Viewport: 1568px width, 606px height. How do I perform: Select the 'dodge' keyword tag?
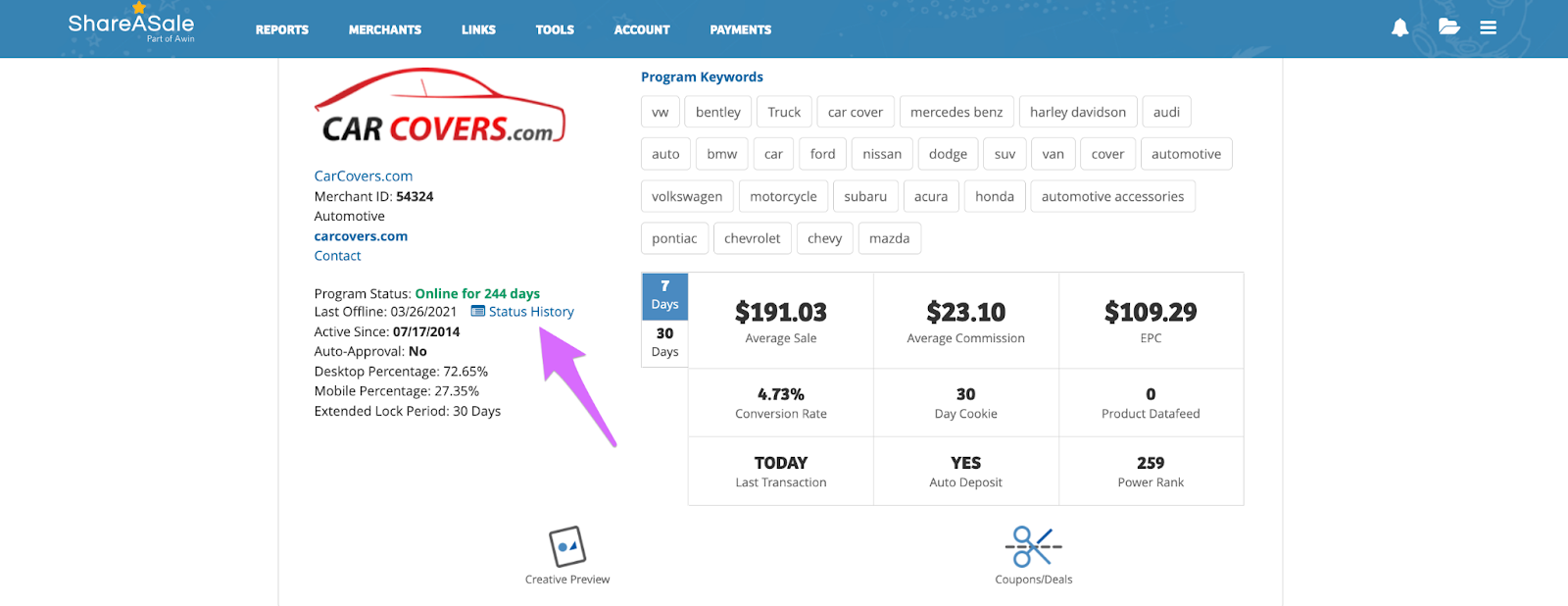click(948, 154)
